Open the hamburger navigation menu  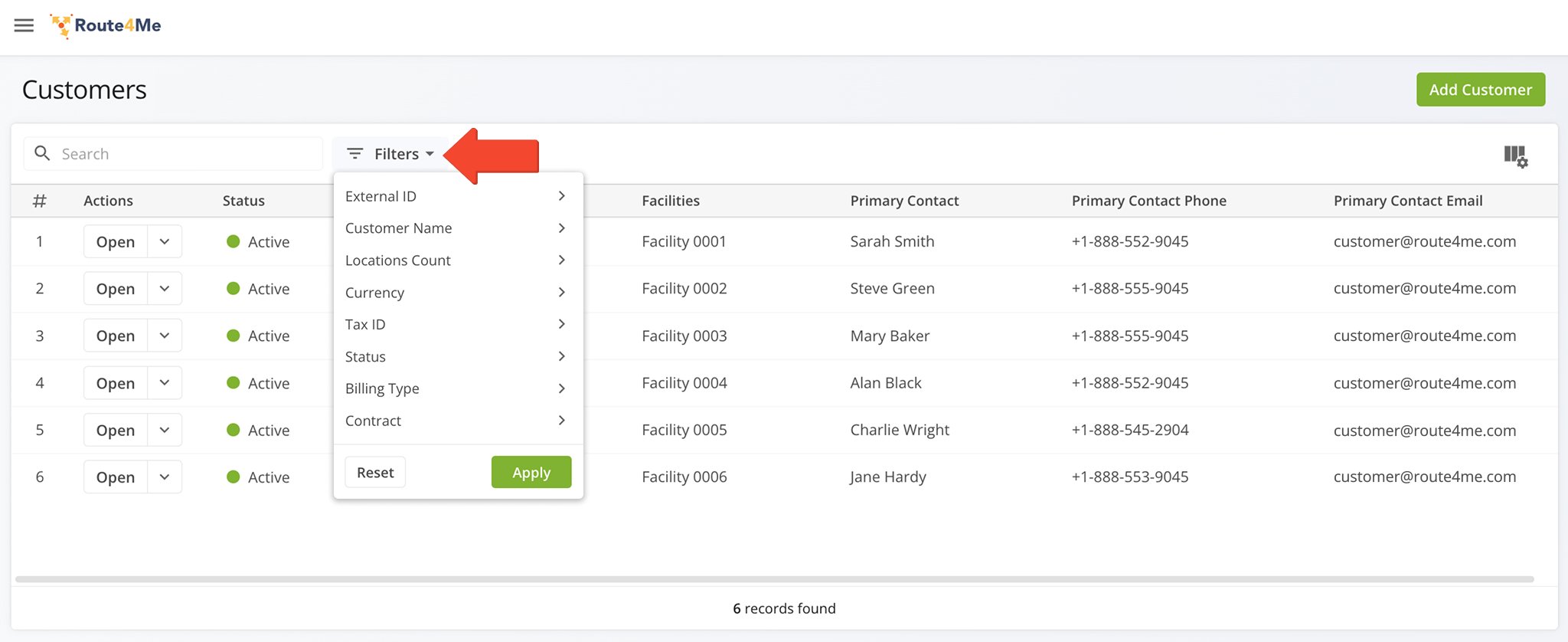point(24,25)
